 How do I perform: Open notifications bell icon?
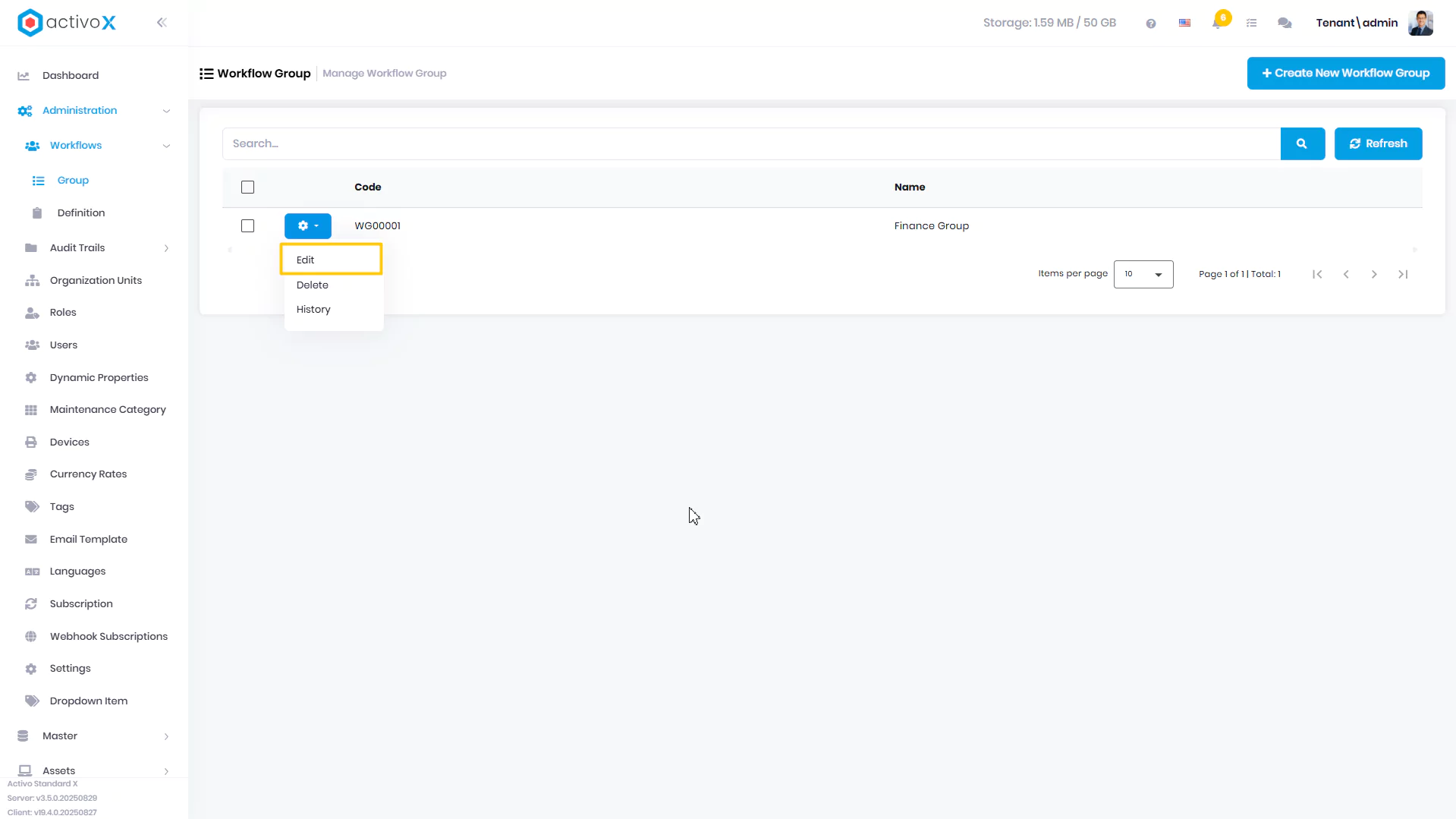tap(1218, 23)
